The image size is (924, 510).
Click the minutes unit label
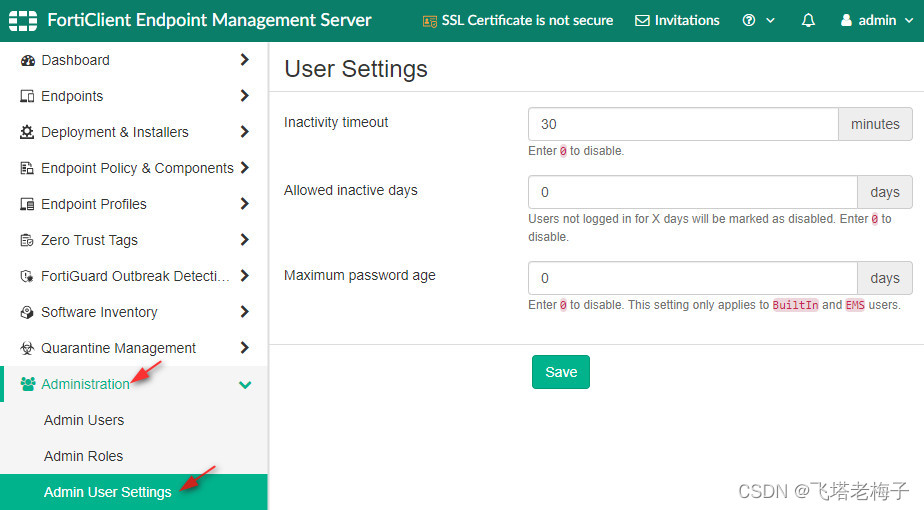[x=875, y=124]
